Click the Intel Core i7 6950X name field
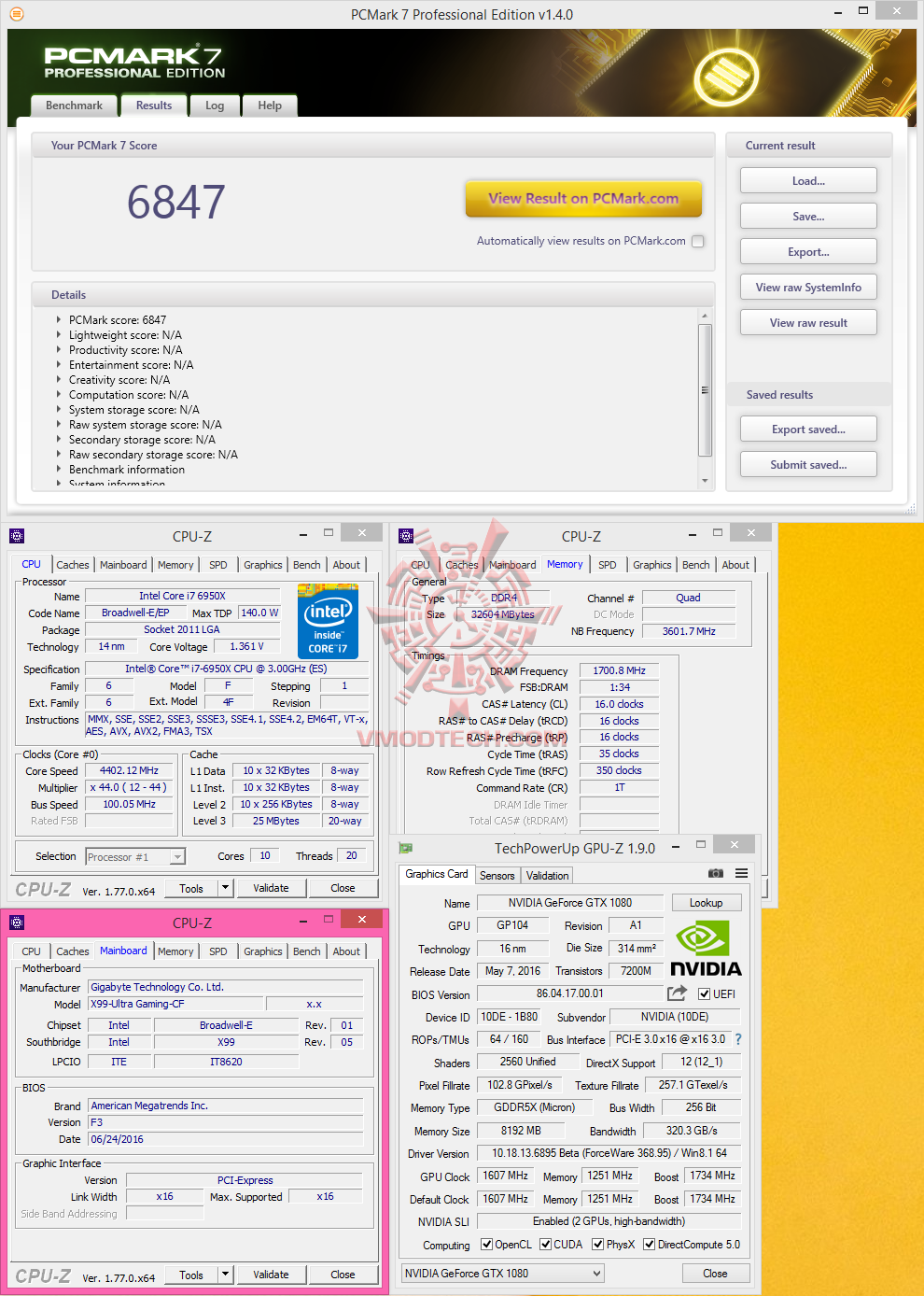The width and height of the screenshot is (924, 1296). pyautogui.click(x=182, y=596)
